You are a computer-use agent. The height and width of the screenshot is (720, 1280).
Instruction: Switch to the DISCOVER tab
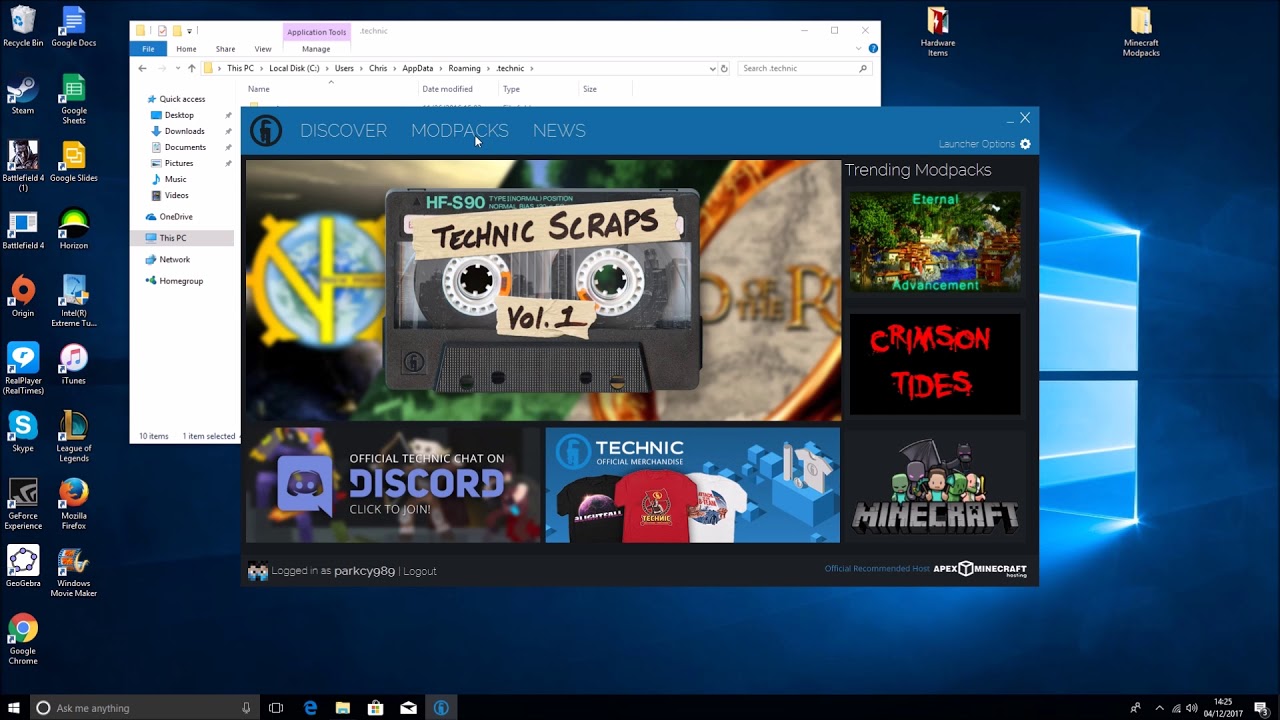coord(343,131)
